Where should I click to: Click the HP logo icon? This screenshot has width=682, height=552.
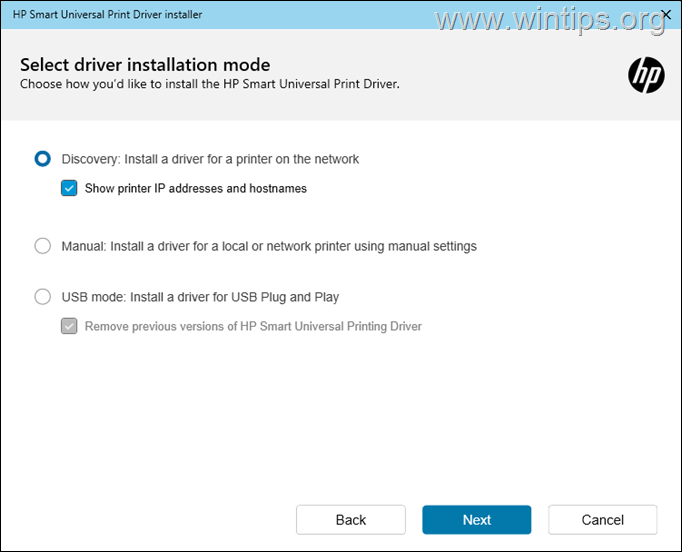(x=646, y=75)
